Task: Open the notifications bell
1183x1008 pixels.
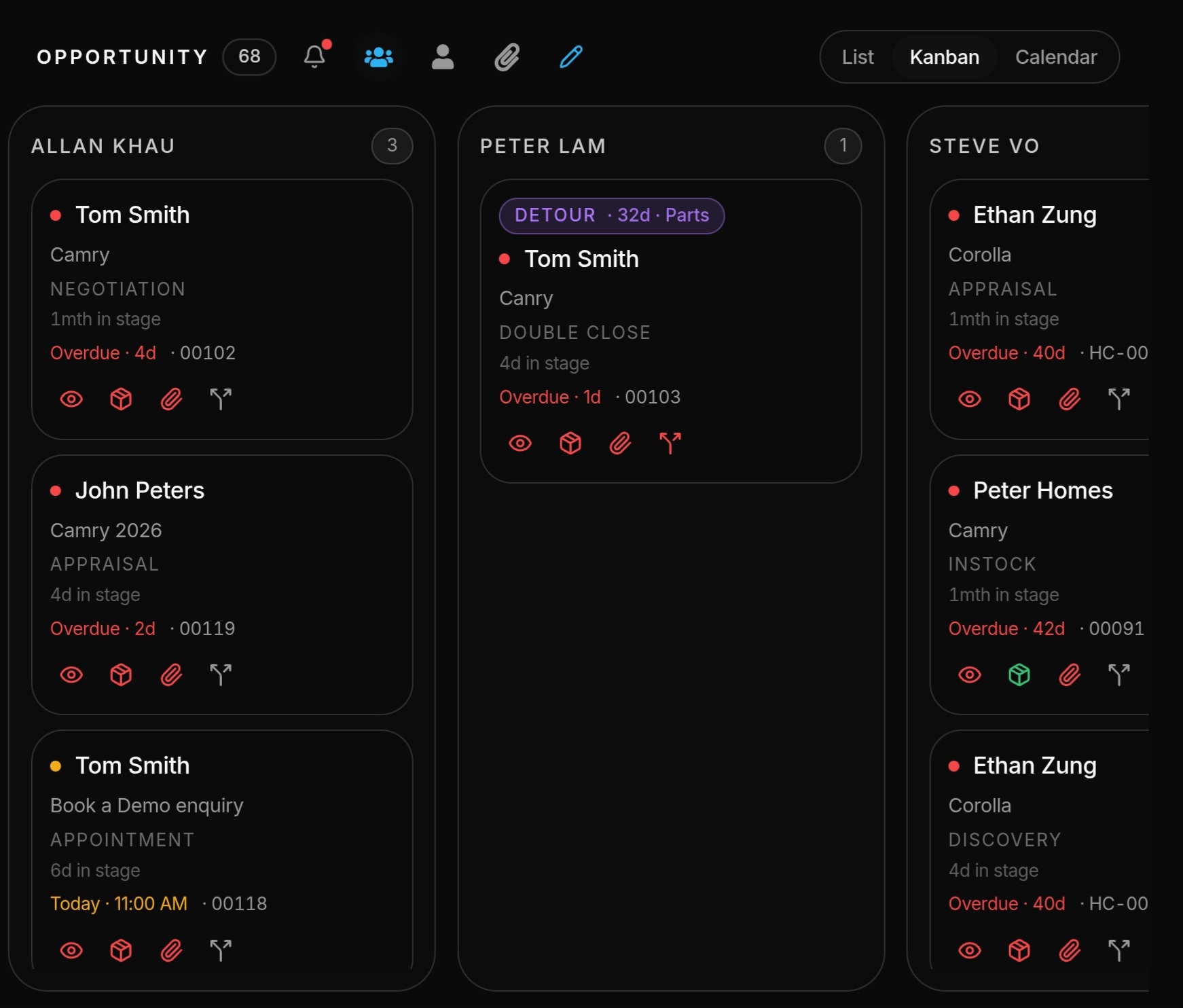Action: 314,56
